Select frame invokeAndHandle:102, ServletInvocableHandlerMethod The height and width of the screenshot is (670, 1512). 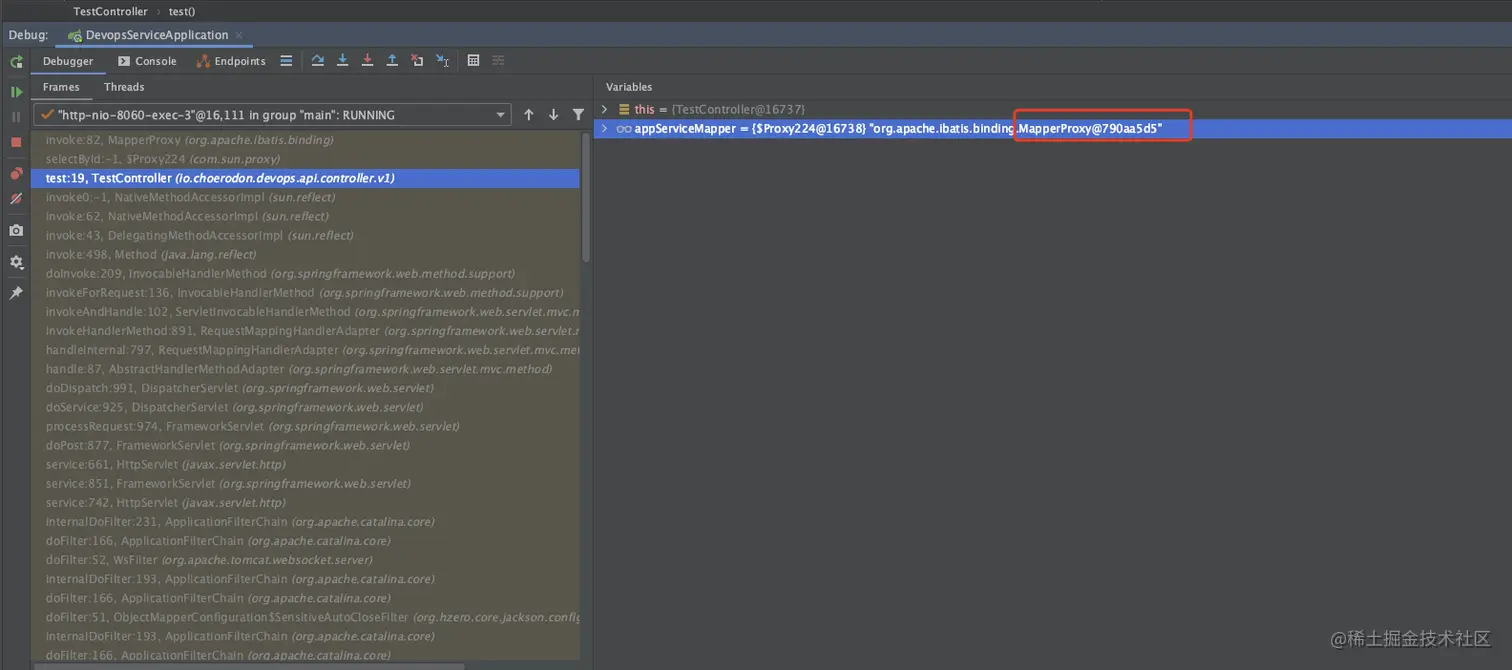point(306,312)
